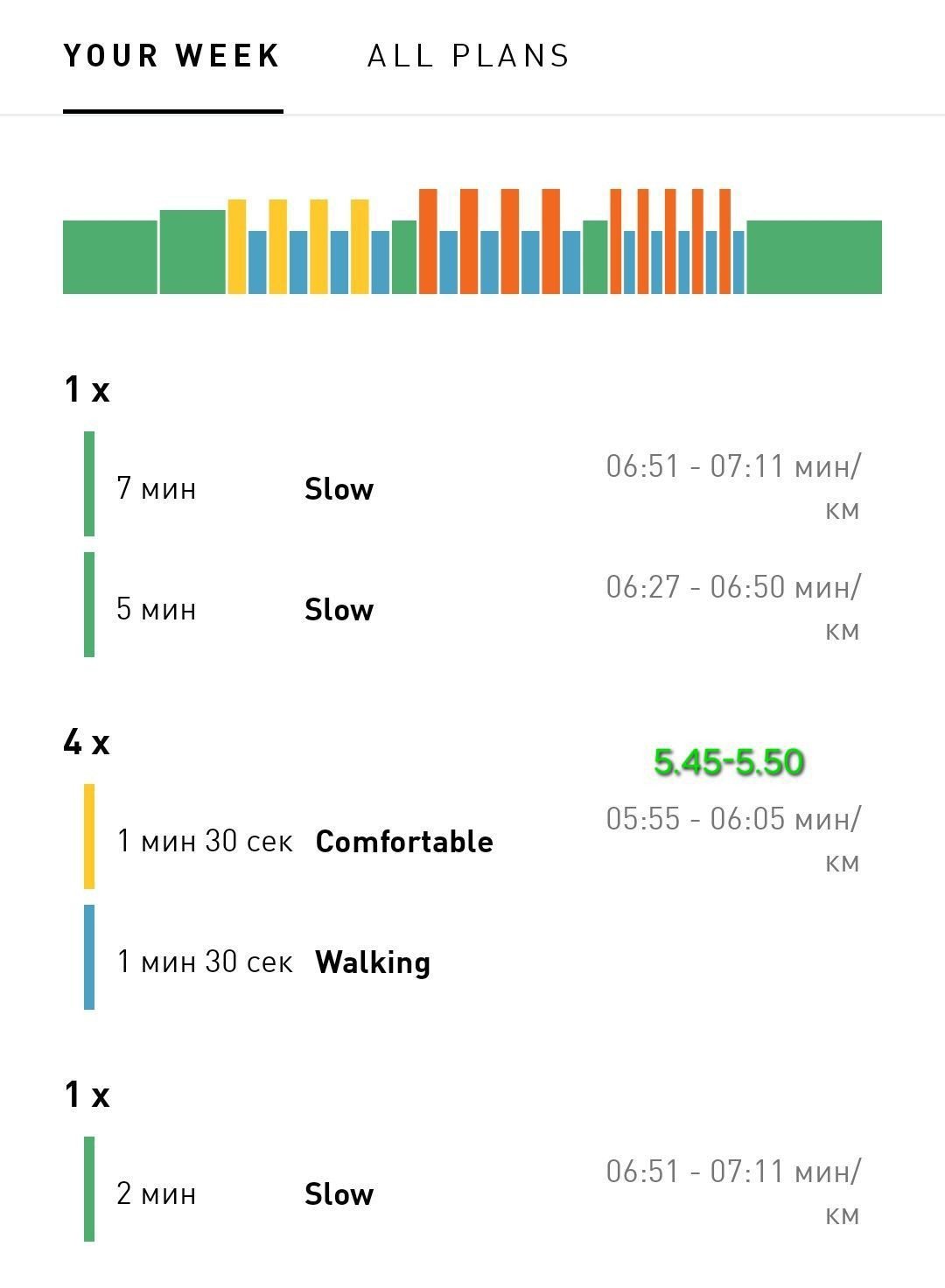This screenshot has width=945, height=1288.
Task: Switch to the ALL PLANS tab
Action: click(x=468, y=56)
